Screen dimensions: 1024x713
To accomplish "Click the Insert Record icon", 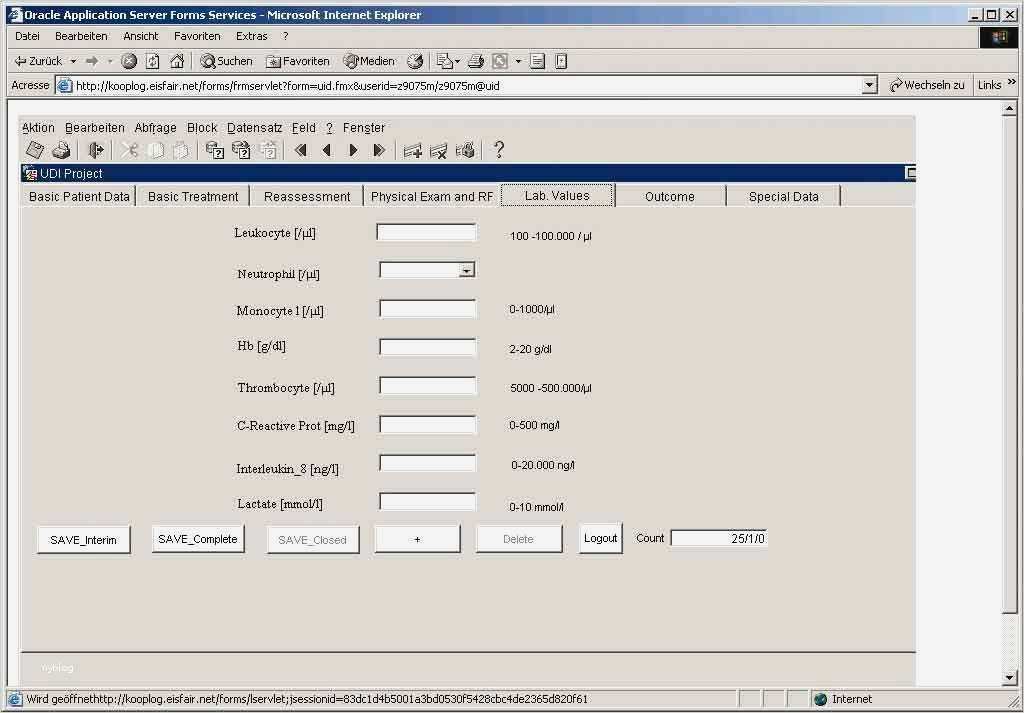I will [412, 151].
